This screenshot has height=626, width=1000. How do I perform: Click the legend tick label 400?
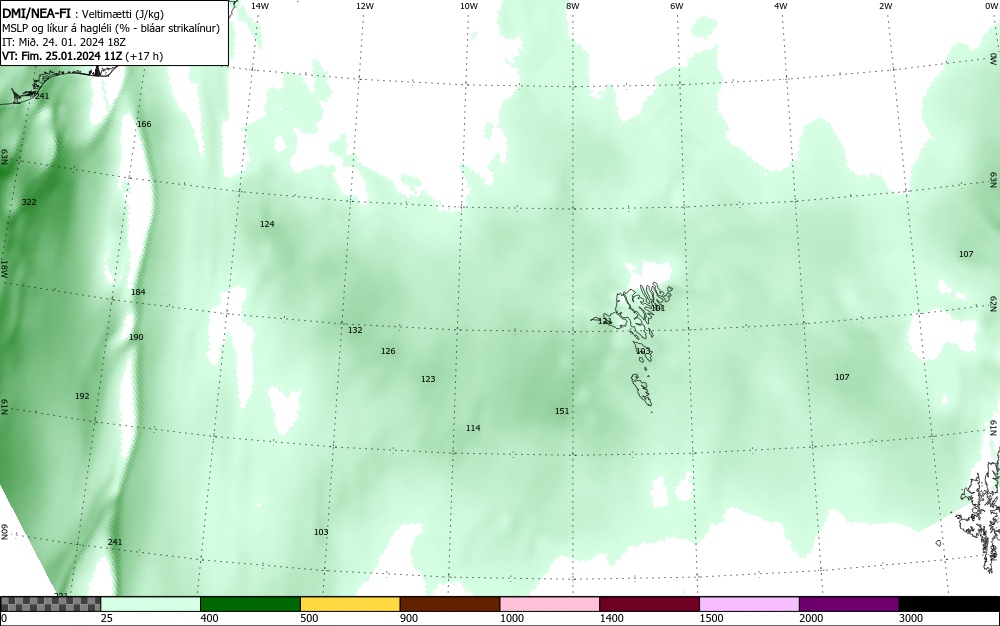click(x=209, y=618)
